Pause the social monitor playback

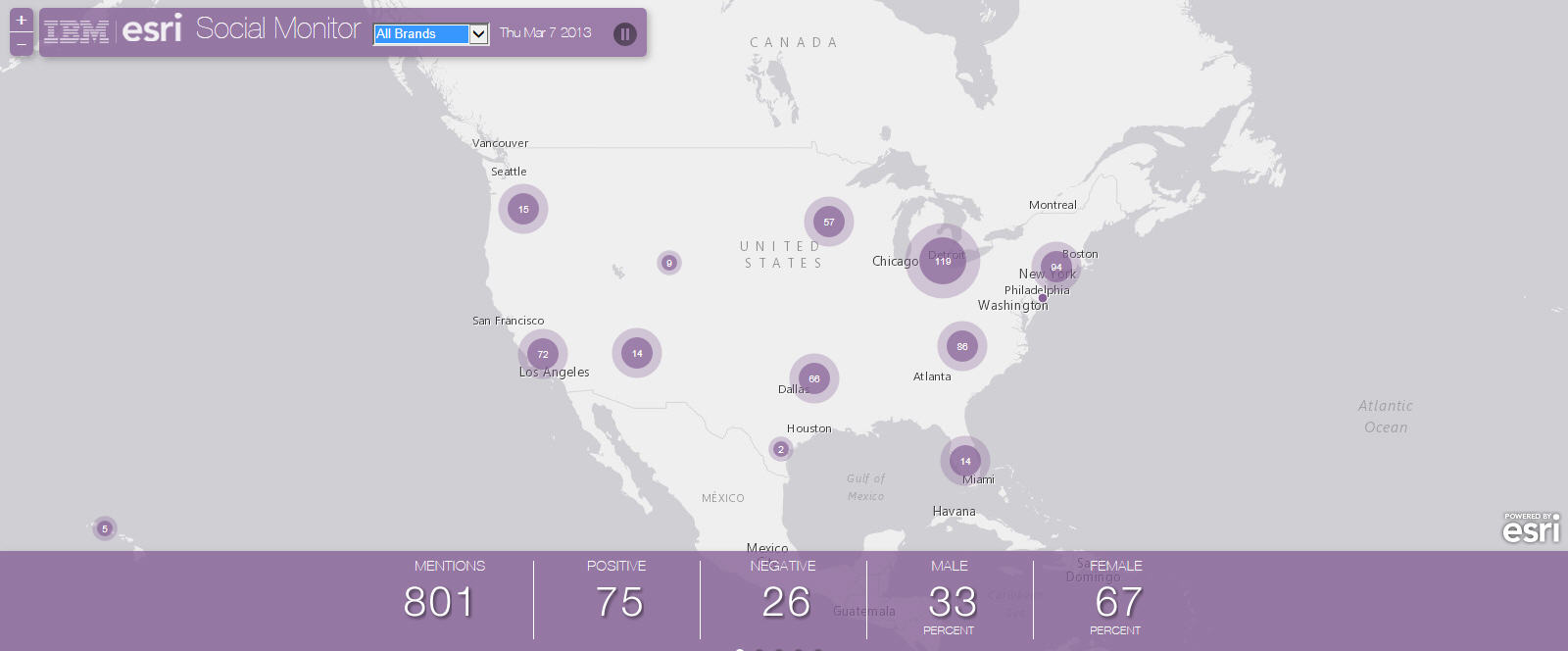625,34
